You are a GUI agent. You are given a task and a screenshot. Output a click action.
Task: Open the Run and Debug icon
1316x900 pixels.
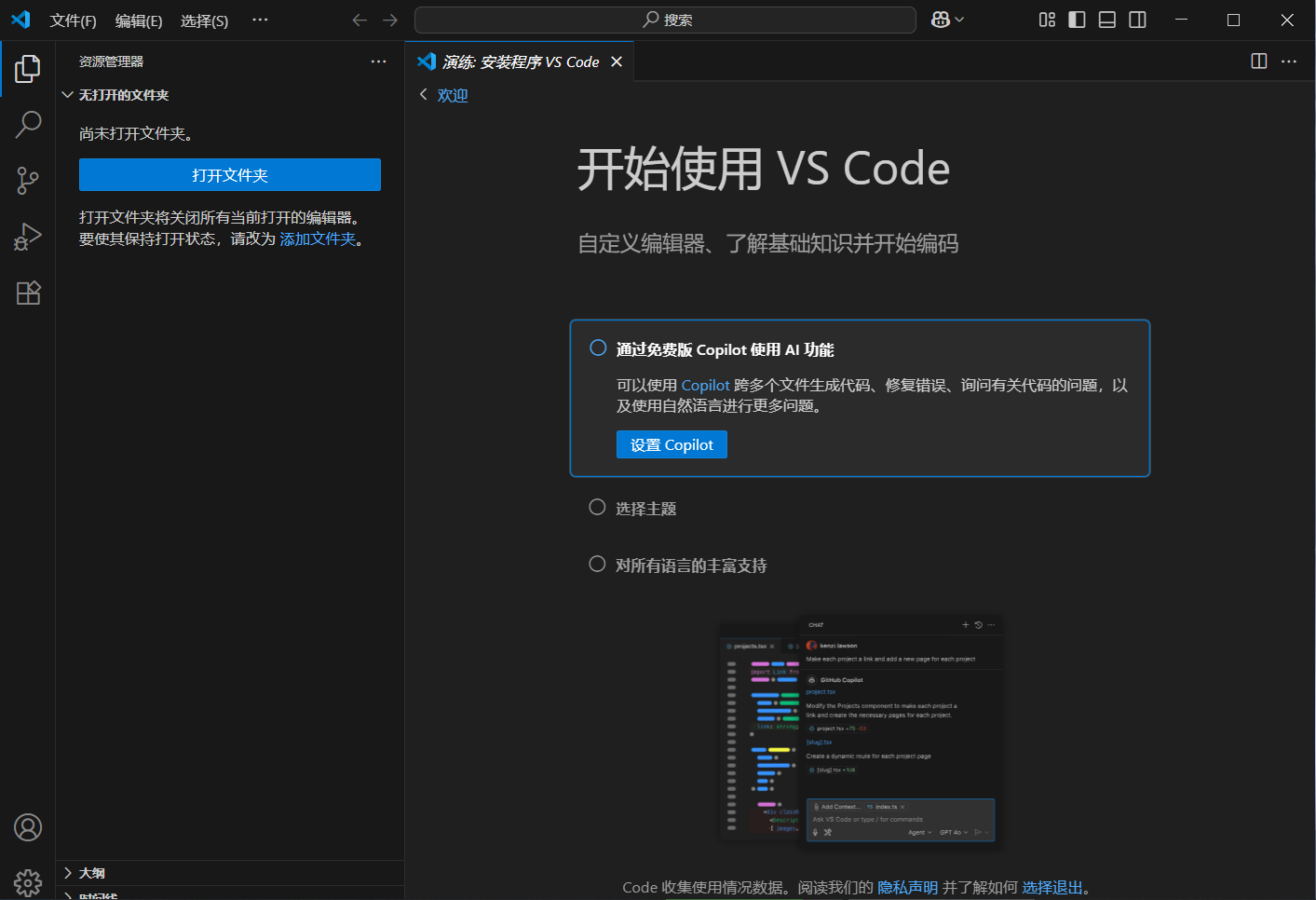[27, 237]
